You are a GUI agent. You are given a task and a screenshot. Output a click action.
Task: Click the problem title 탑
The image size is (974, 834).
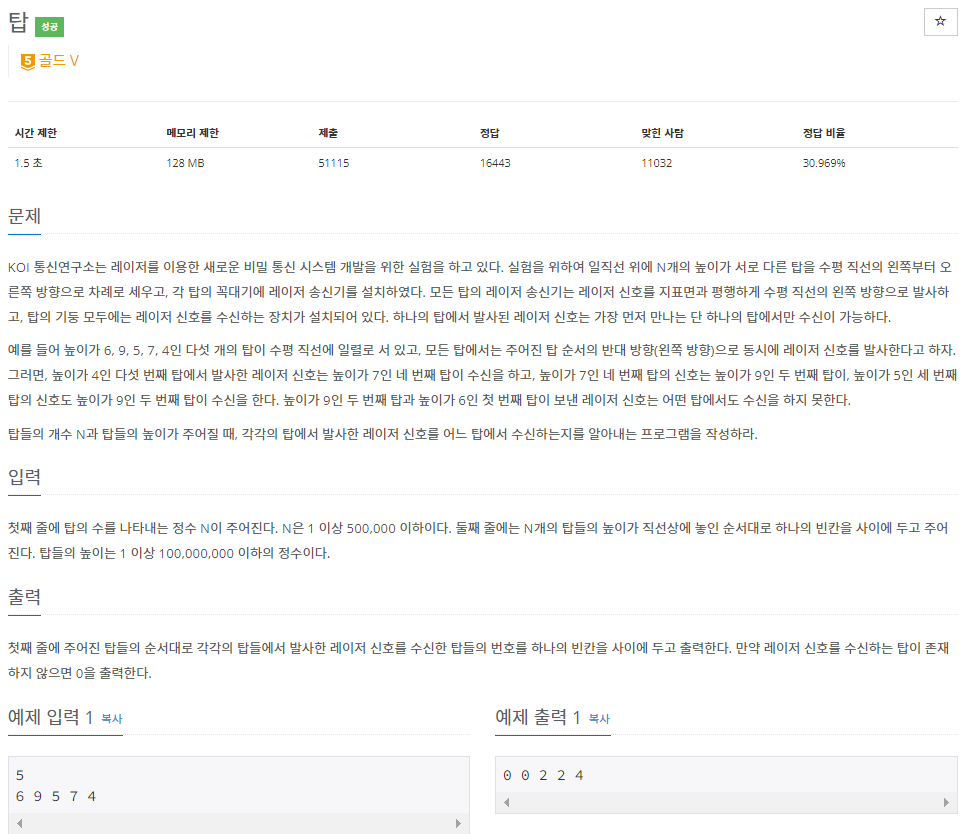click(18, 23)
